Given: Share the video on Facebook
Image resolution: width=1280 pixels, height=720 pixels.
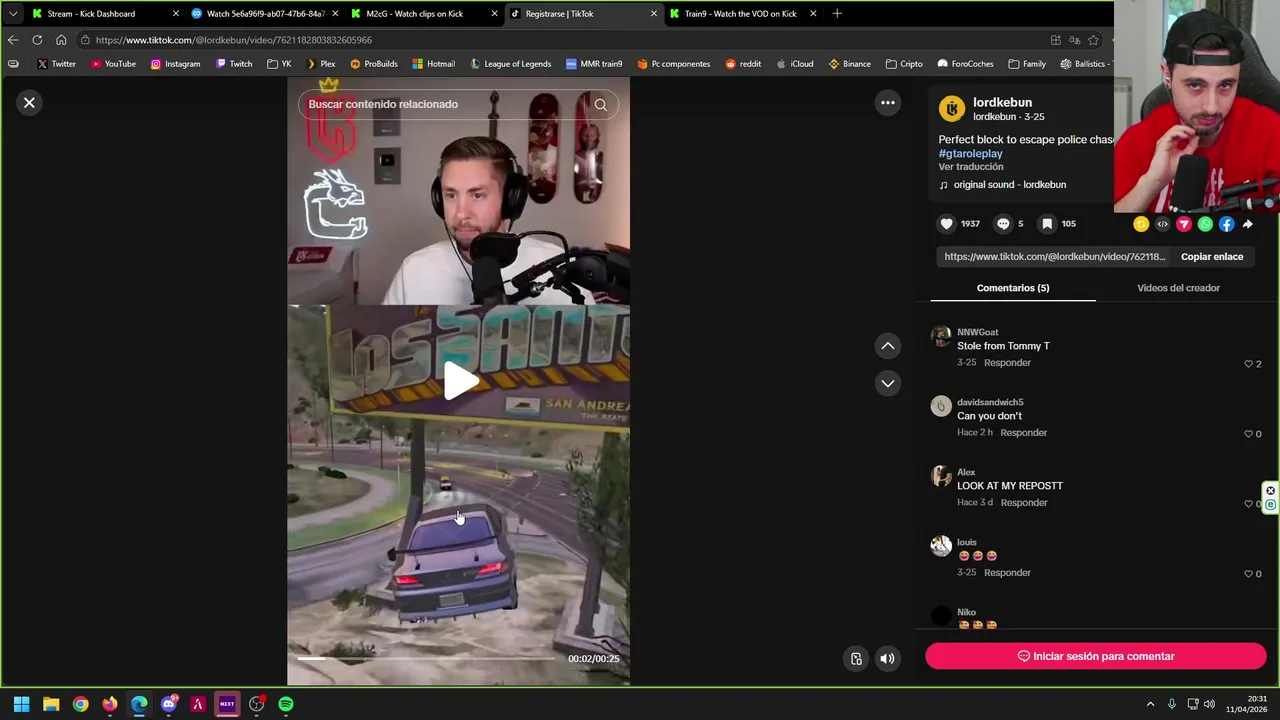Looking at the screenshot, I should click(x=1226, y=224).
